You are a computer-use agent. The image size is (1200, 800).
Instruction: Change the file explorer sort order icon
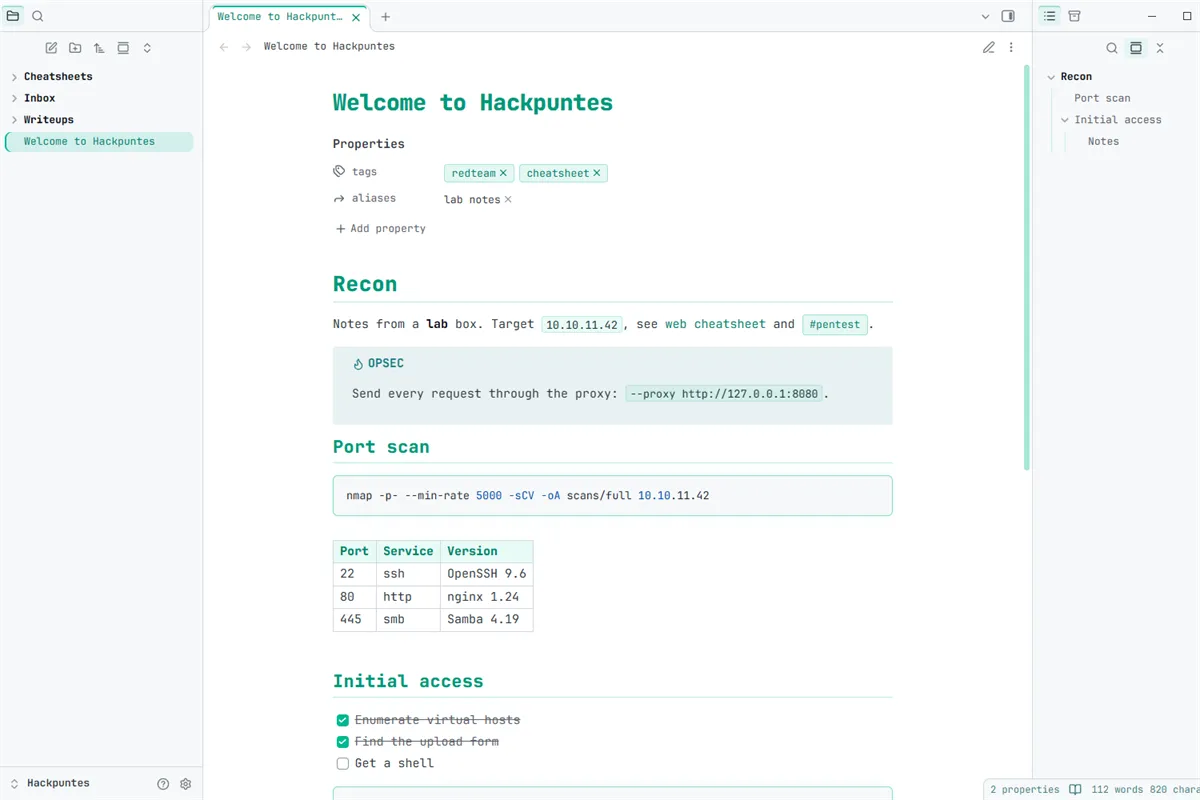point(99,48)
